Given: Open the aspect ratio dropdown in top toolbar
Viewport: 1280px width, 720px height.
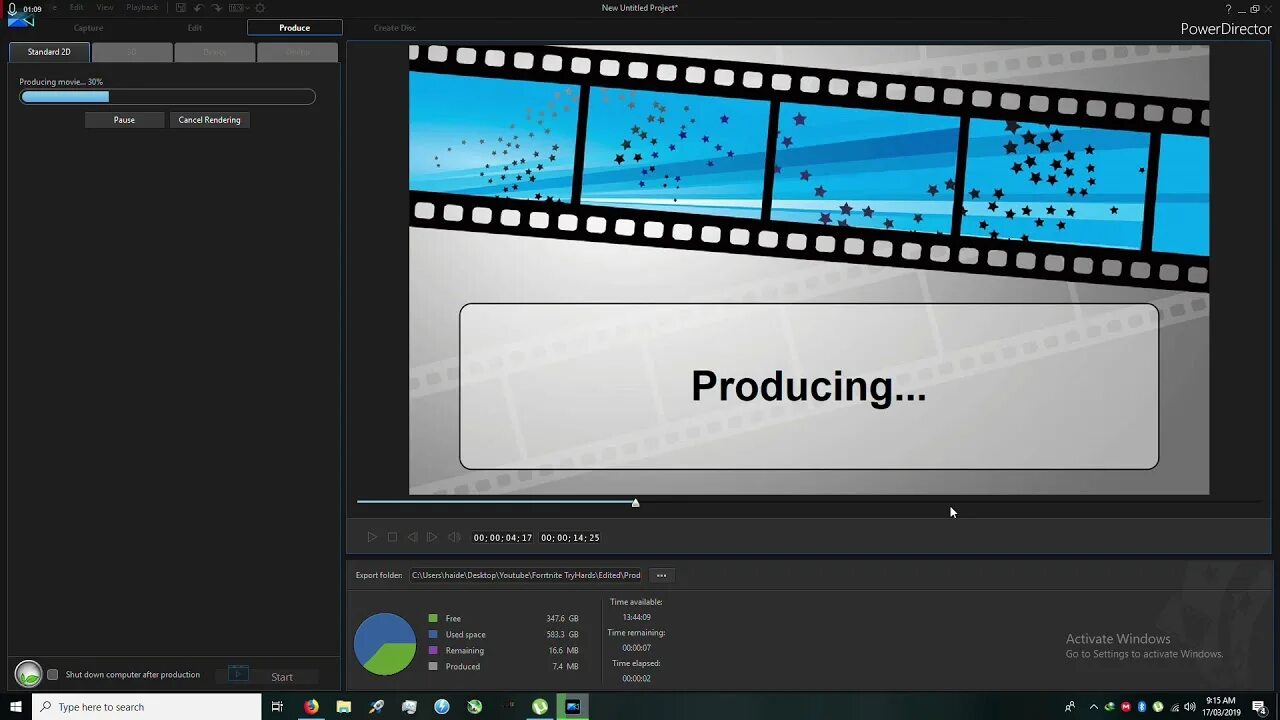Looking at the screenshot, I should (239, 8).
